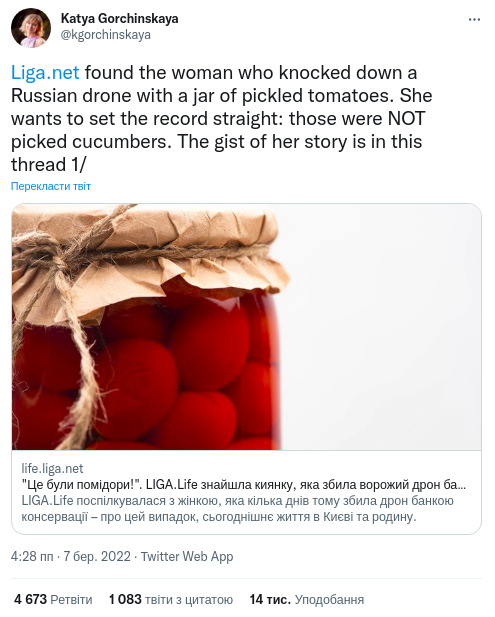Open the tweet timestamp 4:28 пп
Image resolution: width=495 pixels, height=617 pixels.
pos(32,557)
